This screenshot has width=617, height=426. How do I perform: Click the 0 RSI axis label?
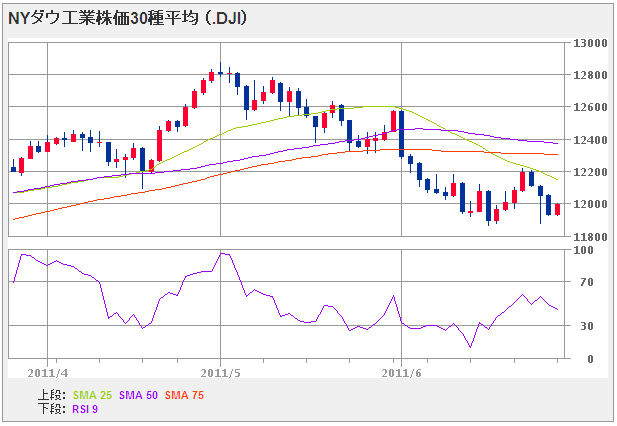tap(590, 359)
